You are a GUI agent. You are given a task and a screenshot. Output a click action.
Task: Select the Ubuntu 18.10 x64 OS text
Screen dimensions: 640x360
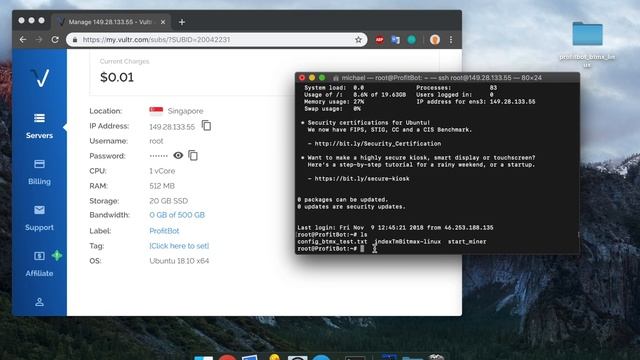(x=179, y=261)
